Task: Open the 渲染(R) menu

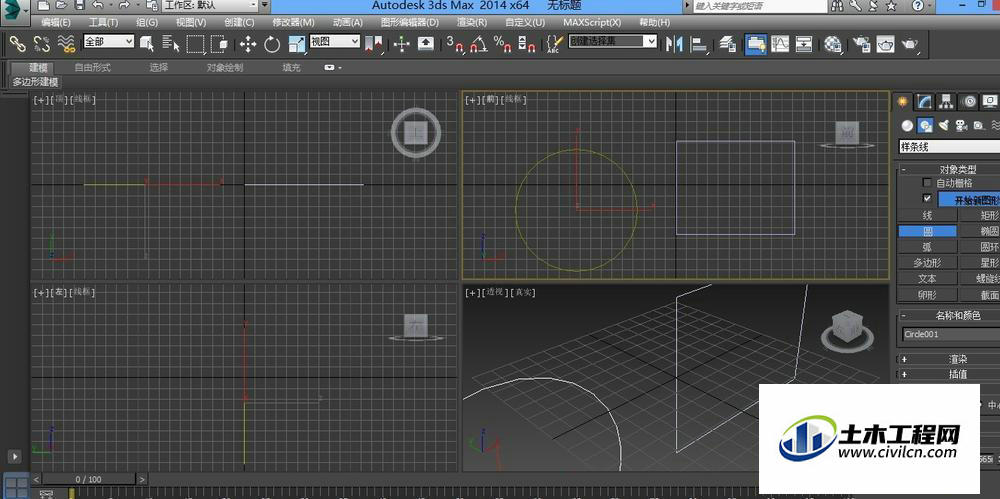Action: [472, 22]
